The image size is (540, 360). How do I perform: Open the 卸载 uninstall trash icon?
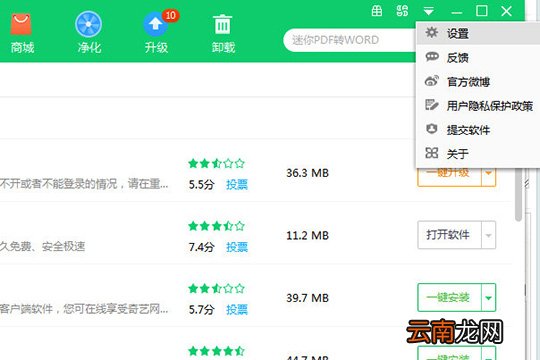(x=223, y=33)
